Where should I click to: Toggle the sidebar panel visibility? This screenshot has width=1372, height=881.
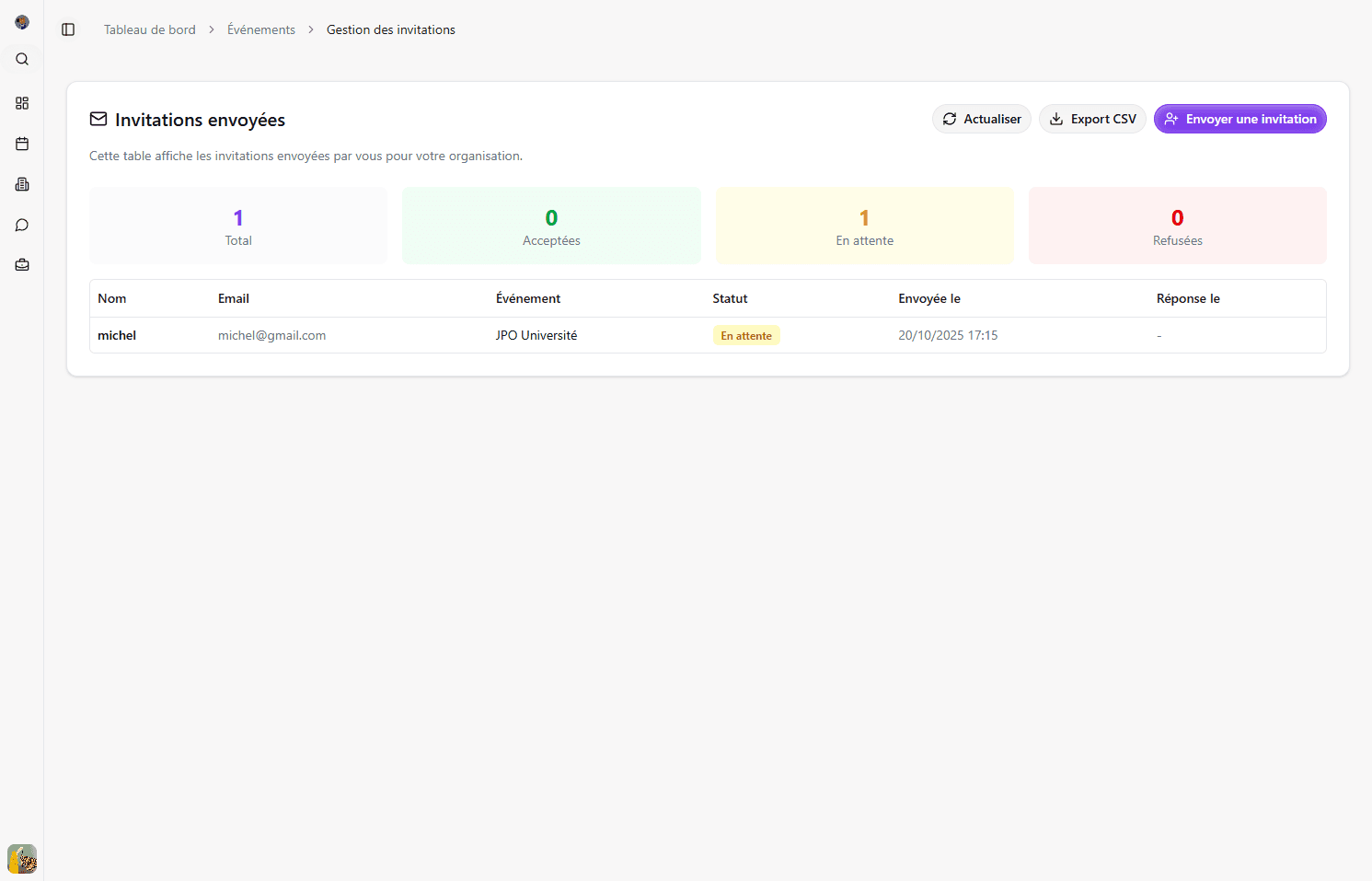click(68, 29)
